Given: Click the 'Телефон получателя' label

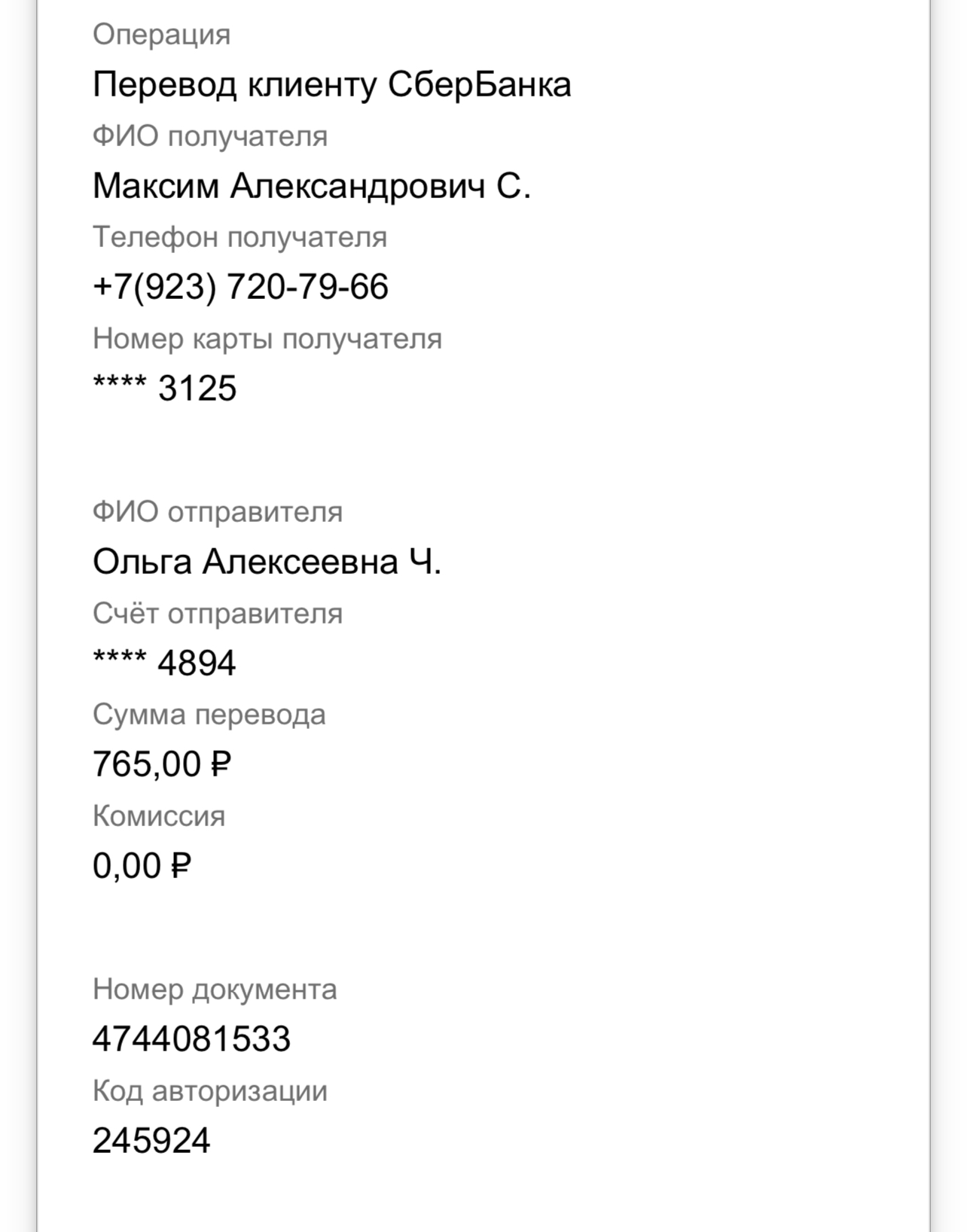Looking at the screenshot, I should tap(239, 238).
